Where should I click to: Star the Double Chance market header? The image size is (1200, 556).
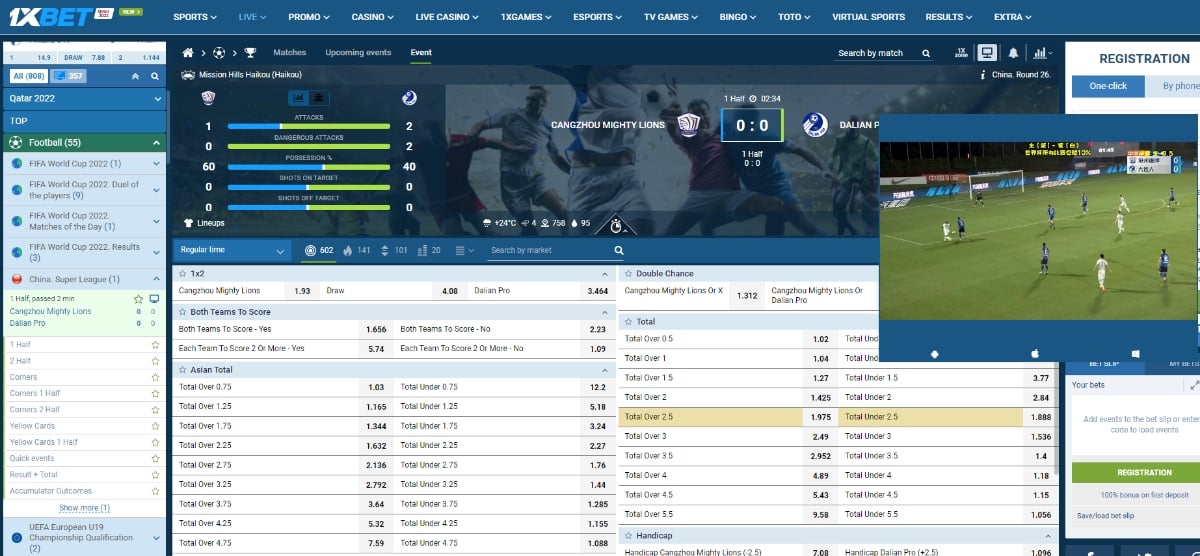[x=628, y=273]
